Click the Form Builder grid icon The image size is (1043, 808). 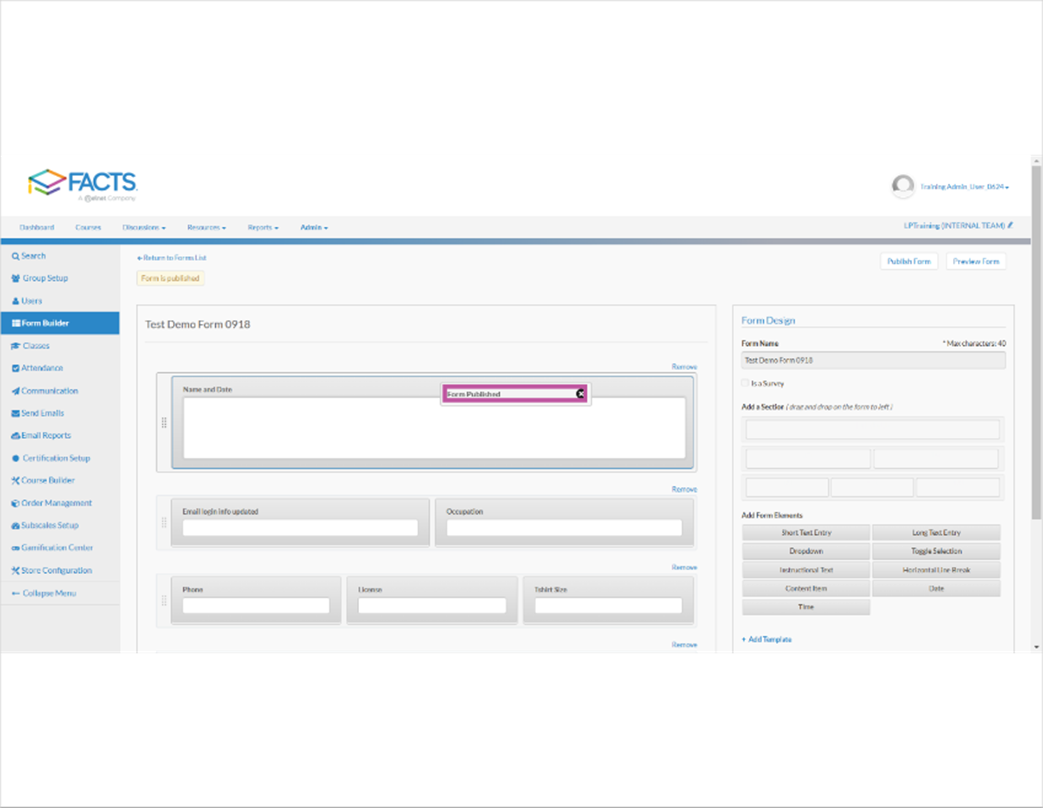click(16, 323)
